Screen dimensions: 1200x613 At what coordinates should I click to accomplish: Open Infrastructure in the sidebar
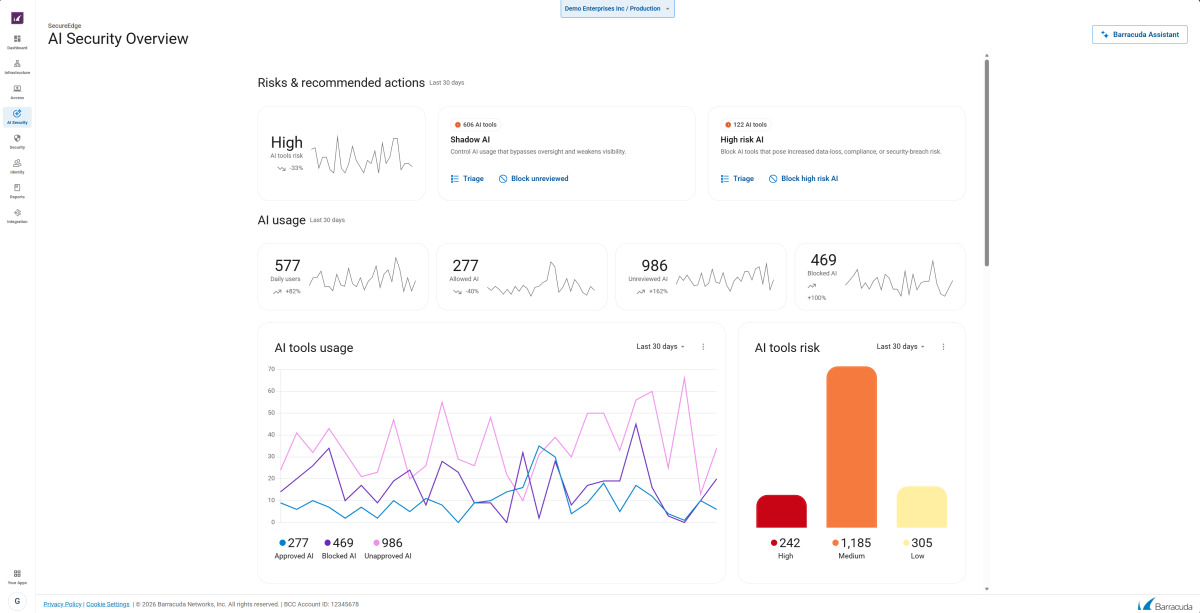click(x=17, y=66)
